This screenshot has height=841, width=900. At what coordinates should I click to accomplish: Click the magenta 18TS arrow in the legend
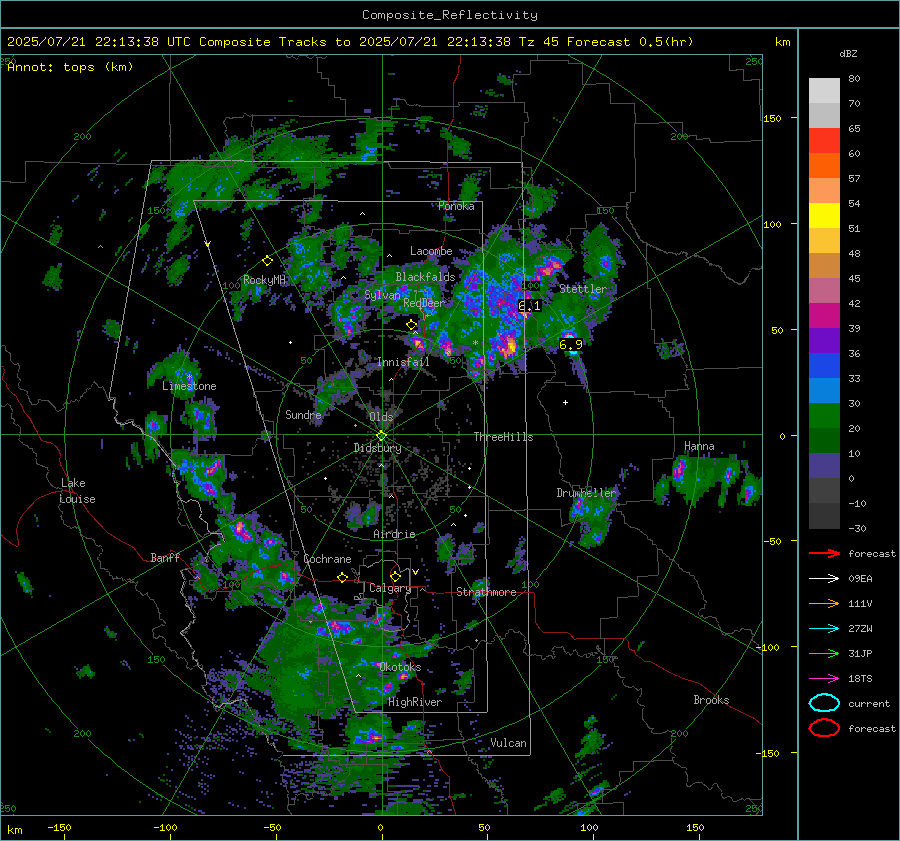[x=824, y=679]
